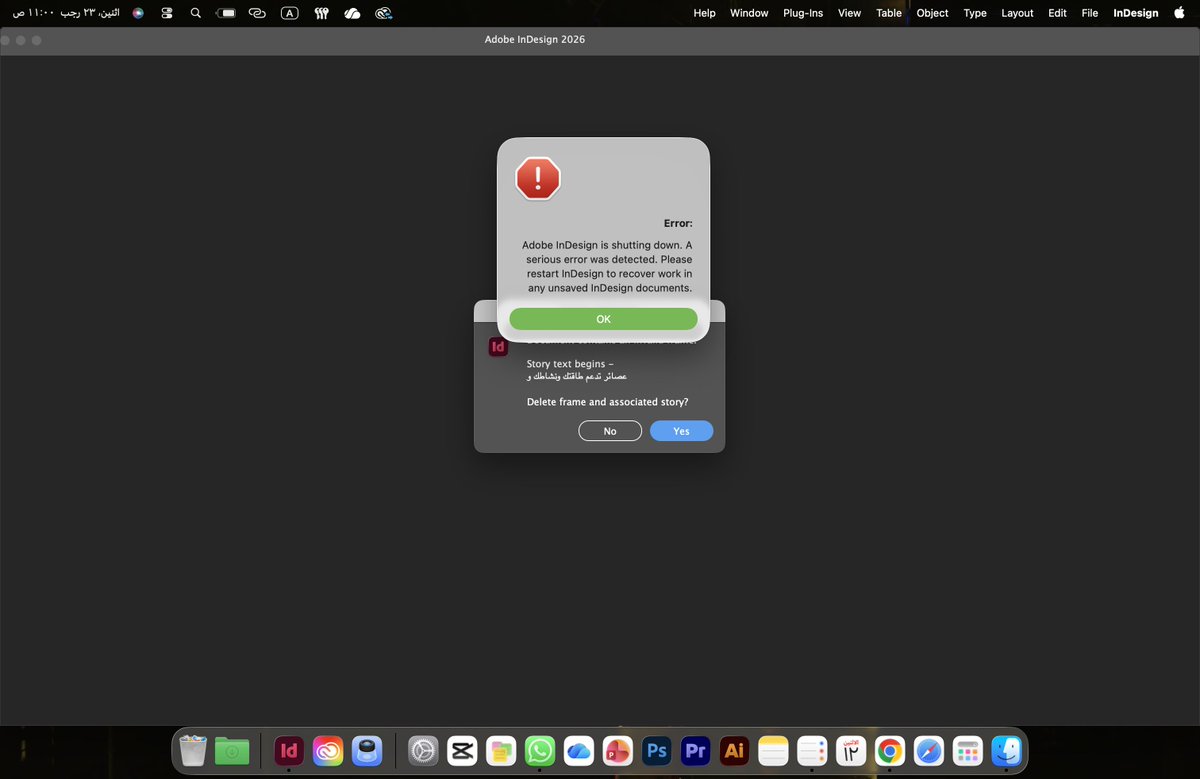Click the red error warning icon
This screenshot has height=779, width=1200.
tap(538, 179)
